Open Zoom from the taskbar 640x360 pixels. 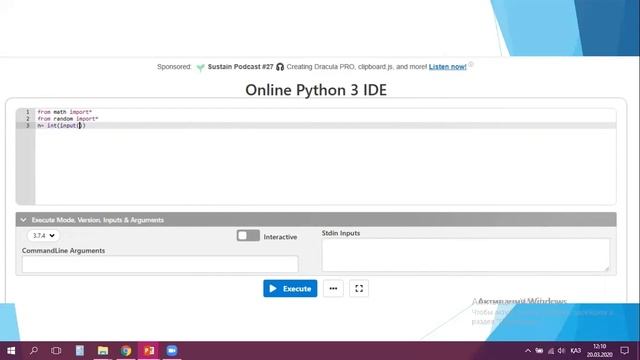[172, 351]
